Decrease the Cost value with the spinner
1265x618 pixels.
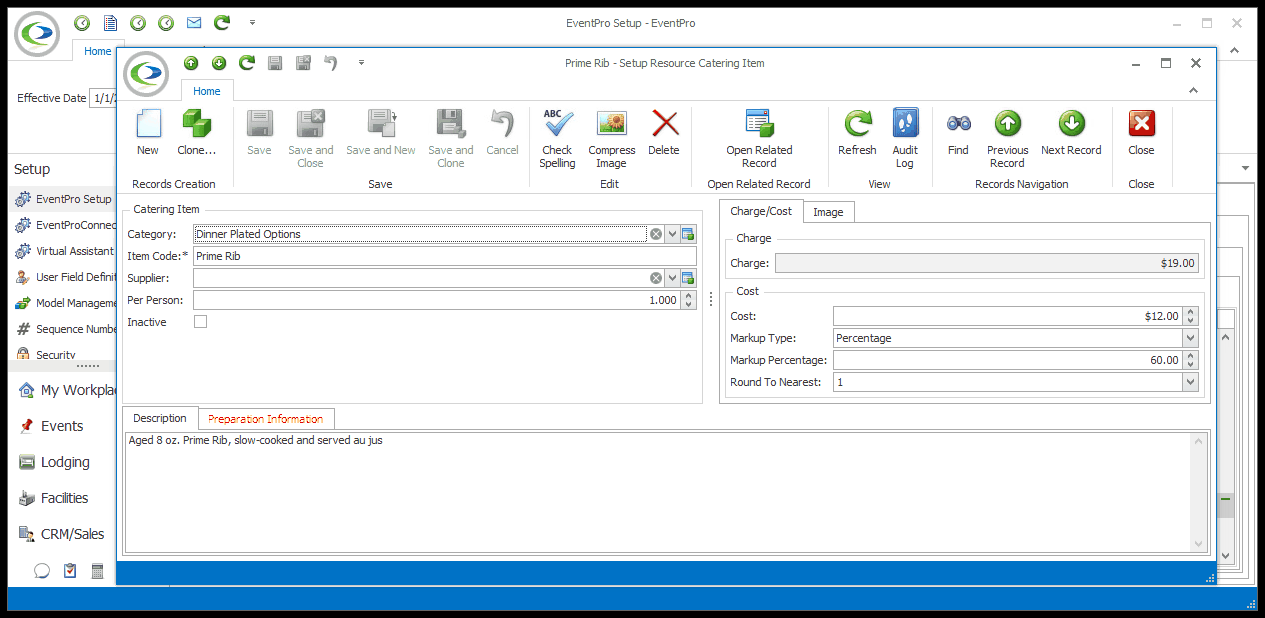(1190, 320)
